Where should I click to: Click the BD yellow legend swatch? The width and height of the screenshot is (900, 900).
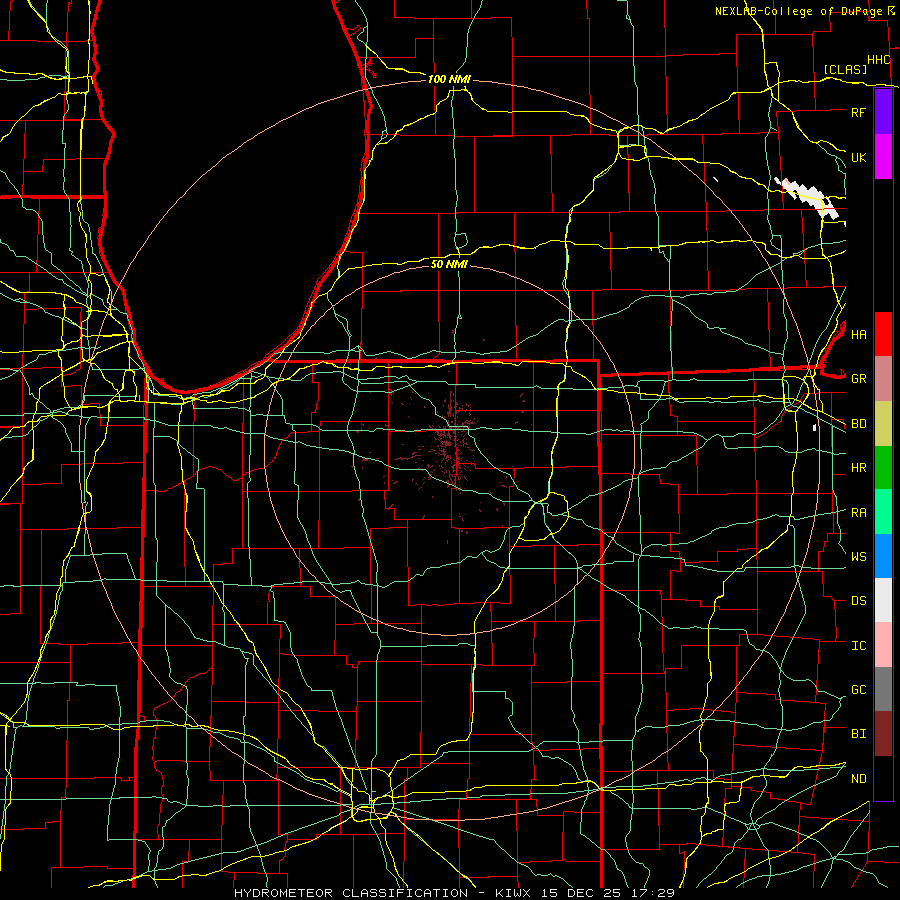(x=883, y=424)
